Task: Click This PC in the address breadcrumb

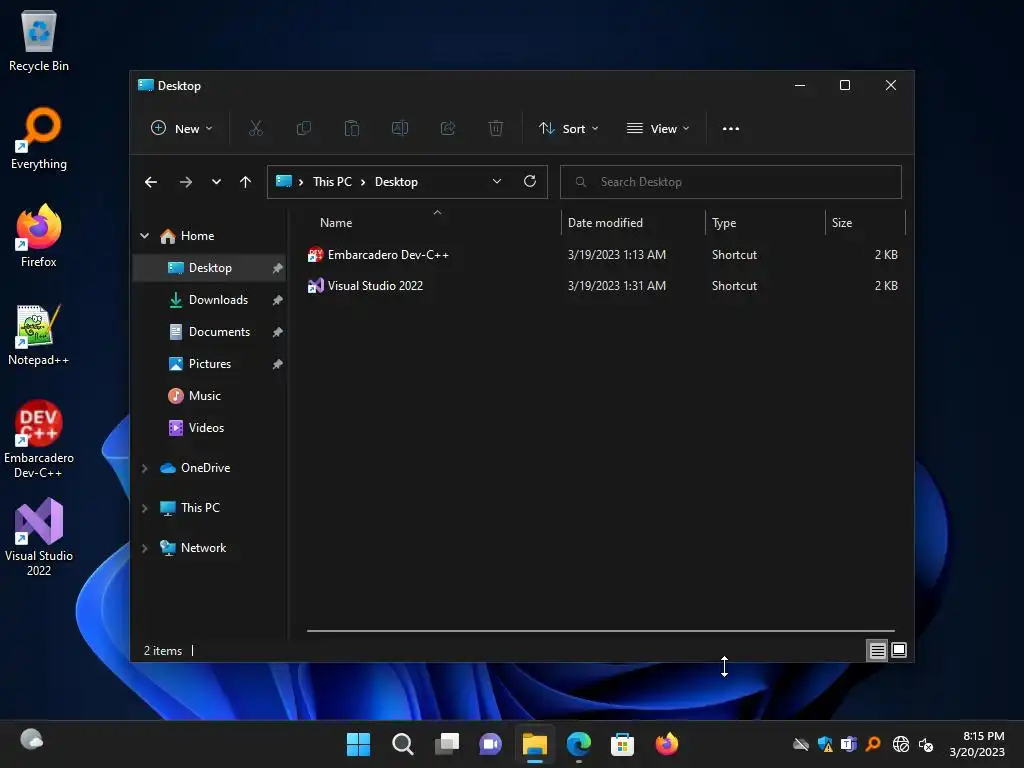Action: point(332,182)
